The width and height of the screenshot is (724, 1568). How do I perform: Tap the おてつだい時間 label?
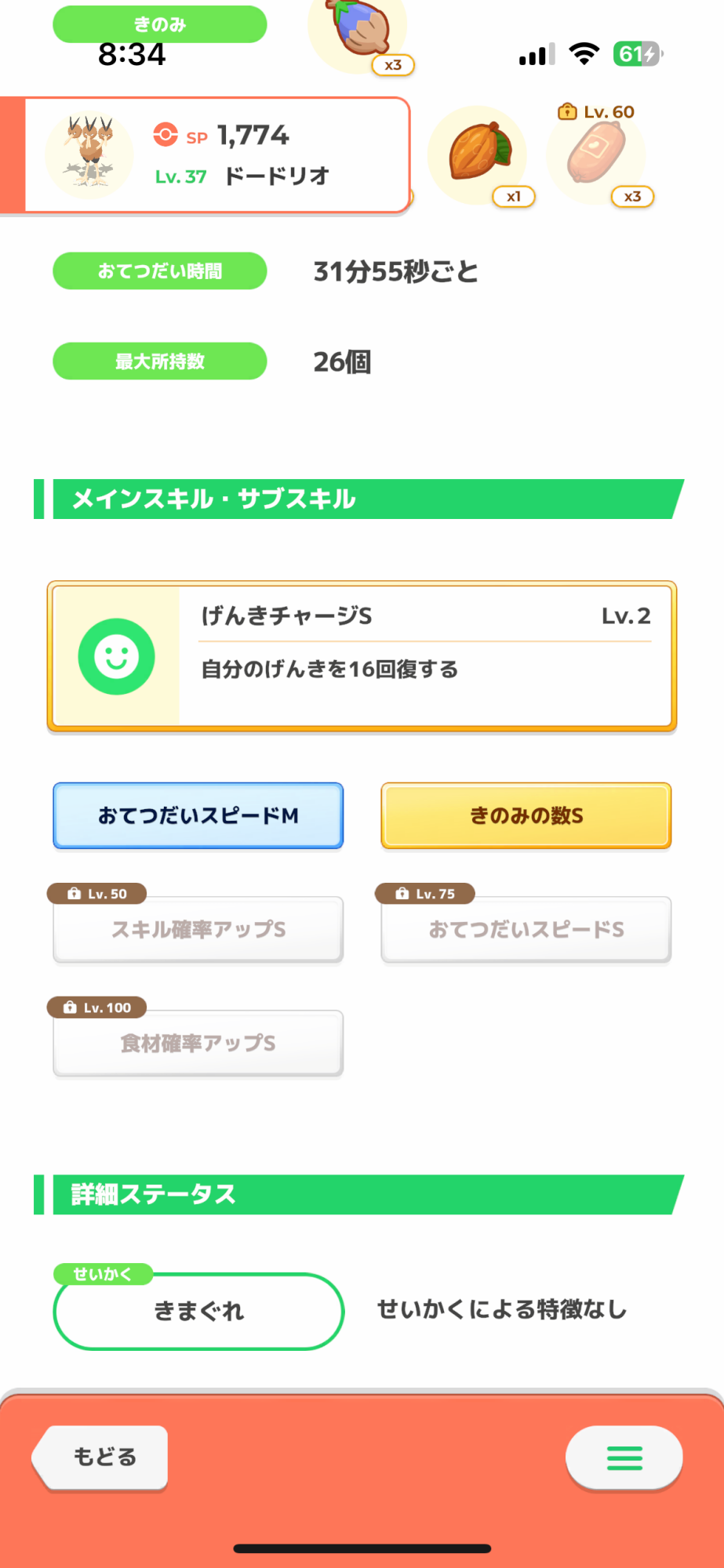pyautogui.click(x=160, y=271)
